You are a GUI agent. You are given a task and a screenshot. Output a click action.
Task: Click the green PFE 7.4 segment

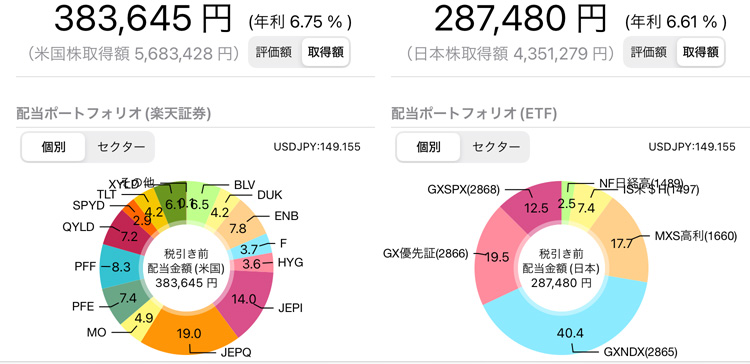[126, 299]
